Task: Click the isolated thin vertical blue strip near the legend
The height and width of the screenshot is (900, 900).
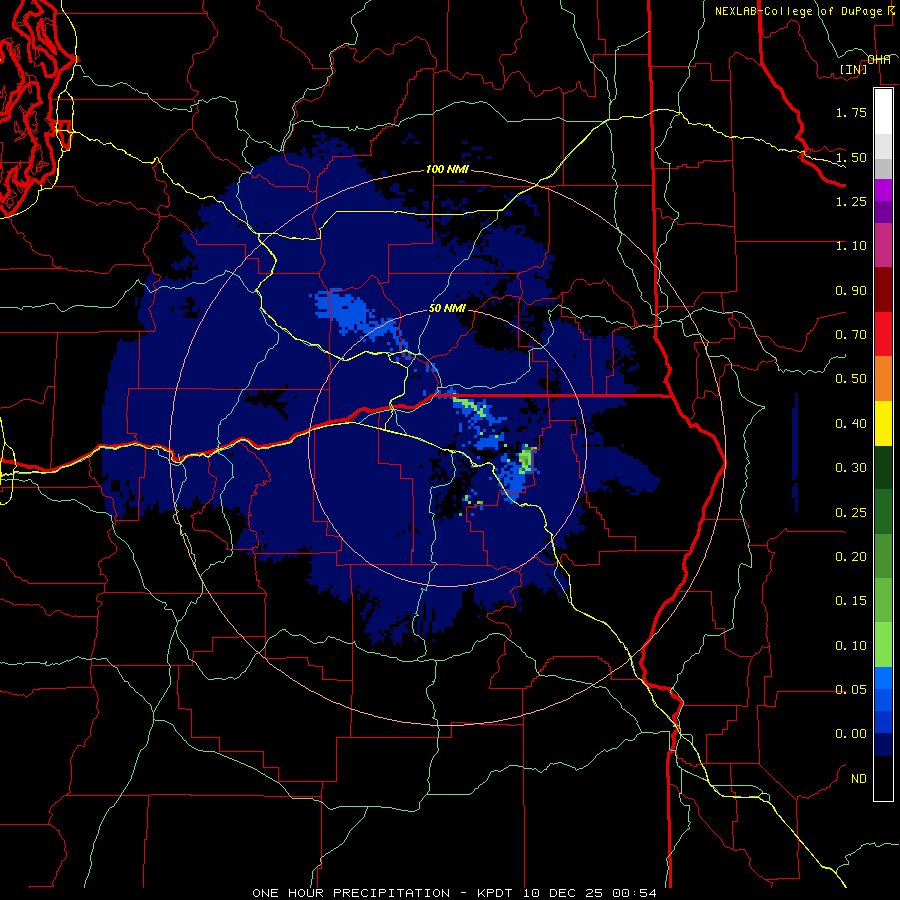Action: click(795, 452)
